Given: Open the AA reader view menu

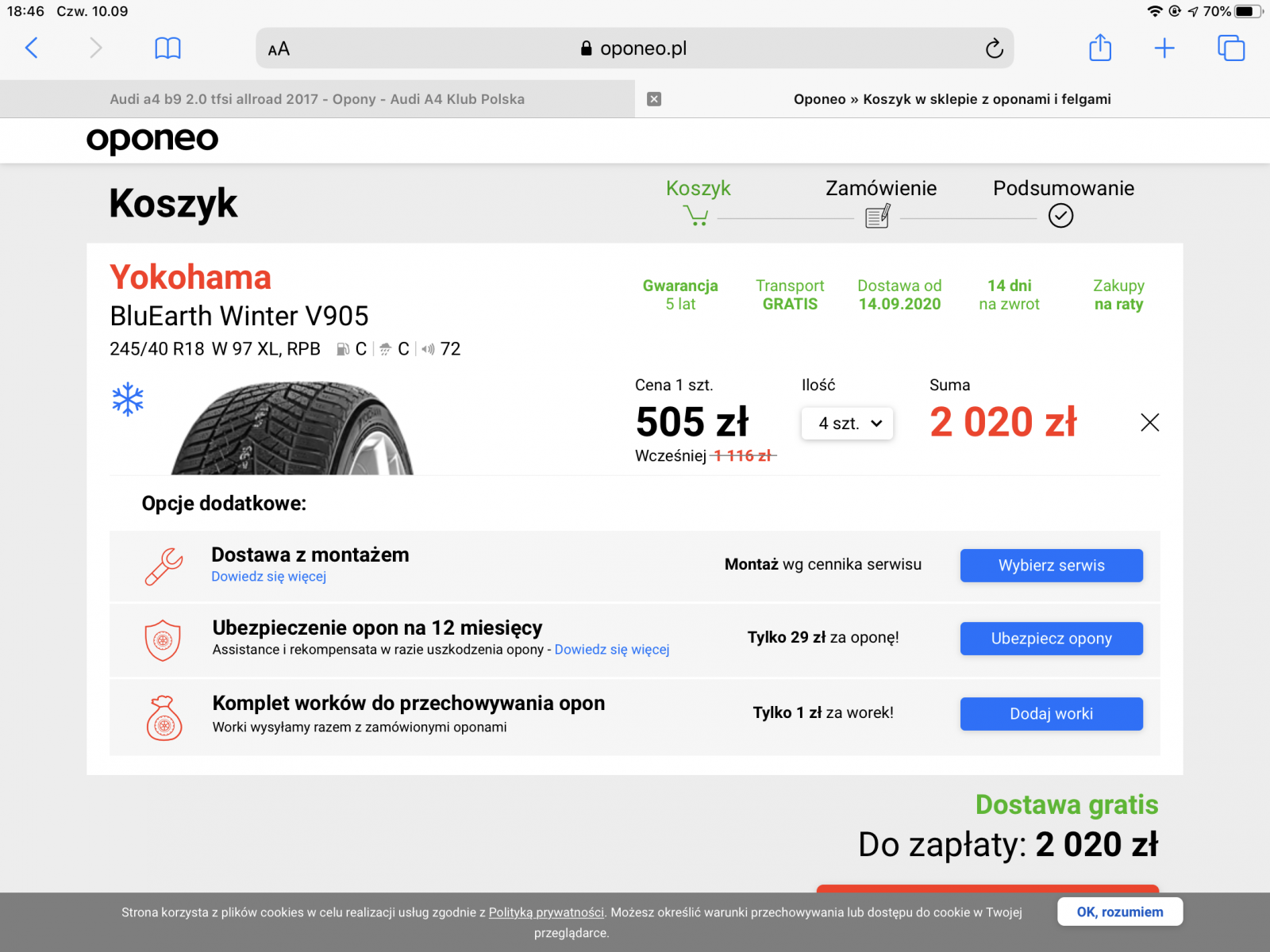Looking at the screenshot, I should tap(279, 49).
